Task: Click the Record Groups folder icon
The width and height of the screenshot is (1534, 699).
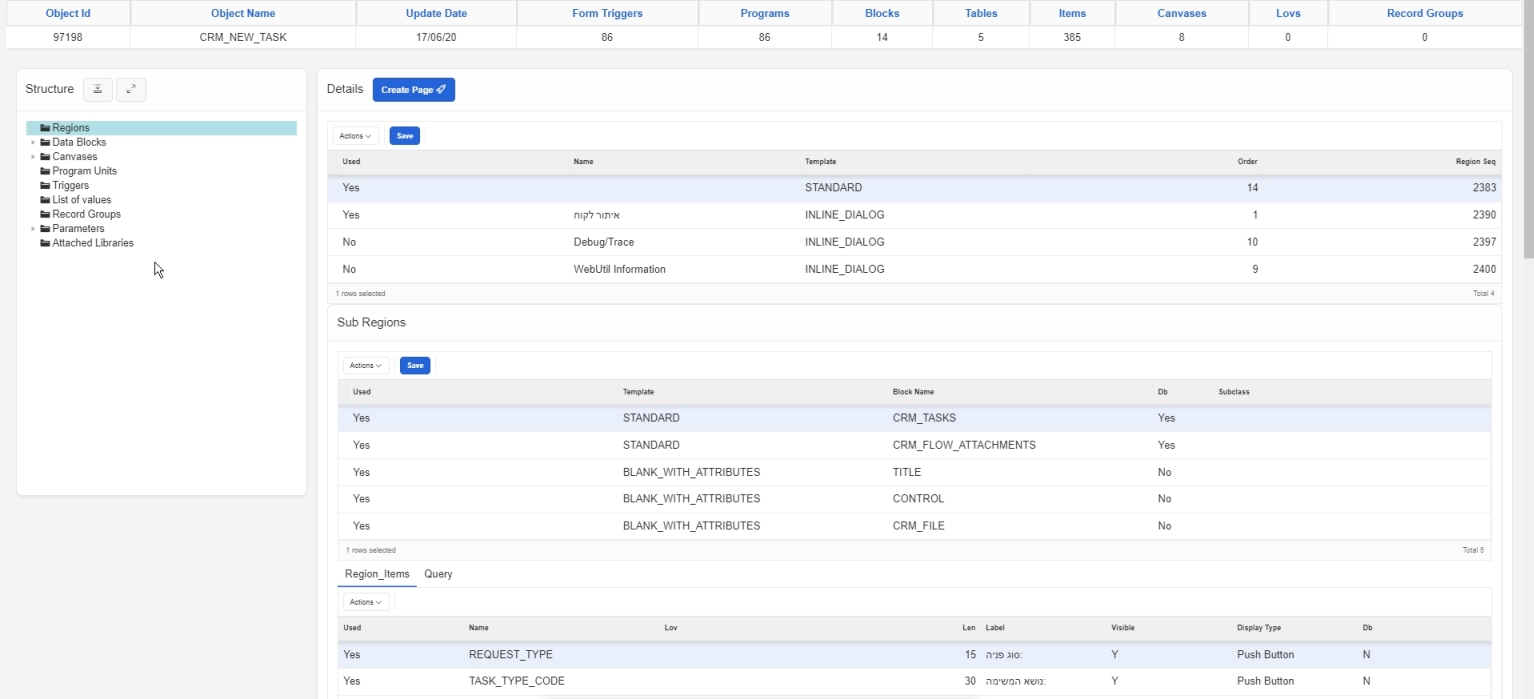Action: tap(45, 214)
